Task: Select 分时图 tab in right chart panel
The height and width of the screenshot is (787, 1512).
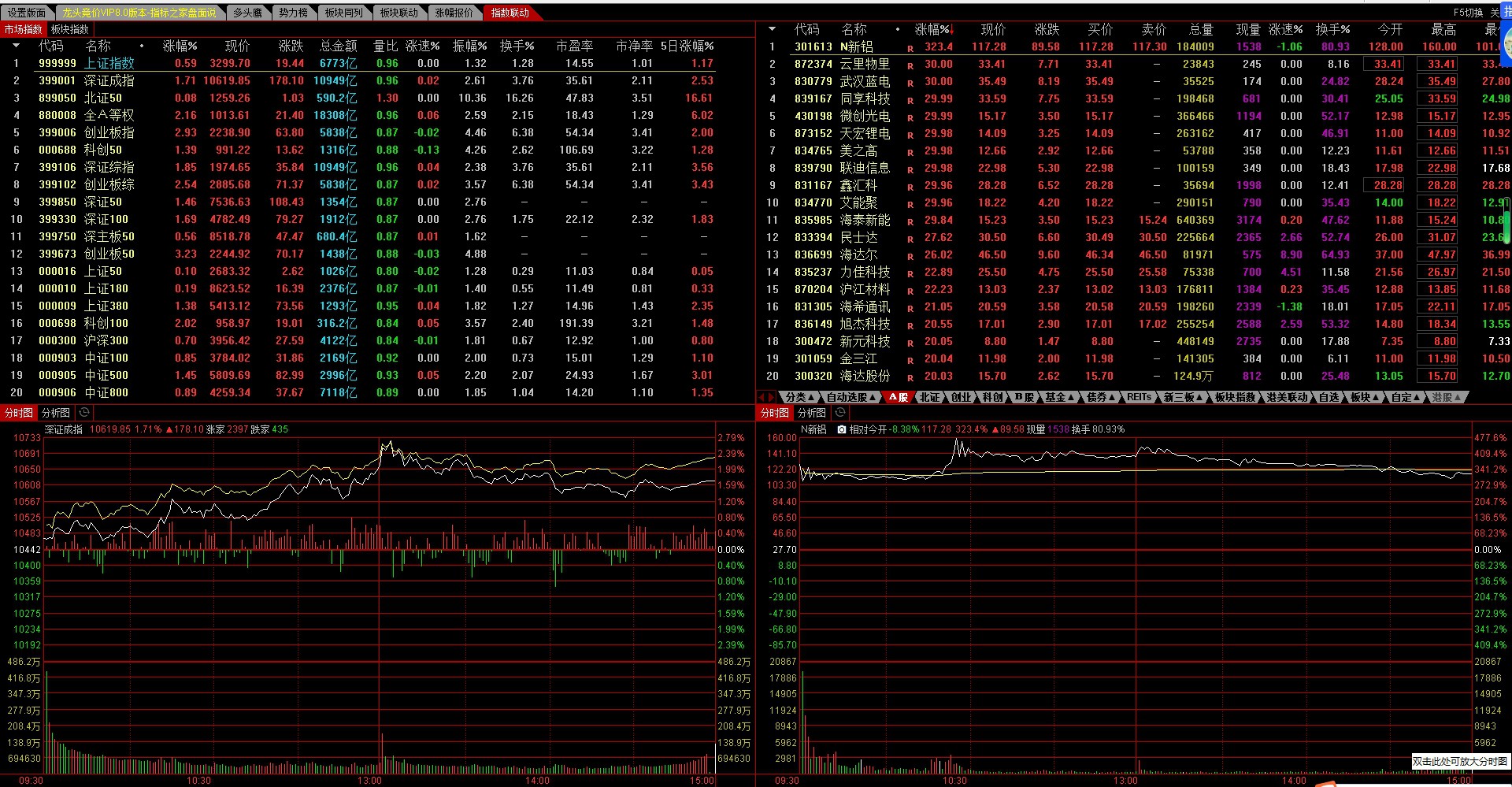Action: (x=775, y=413)
